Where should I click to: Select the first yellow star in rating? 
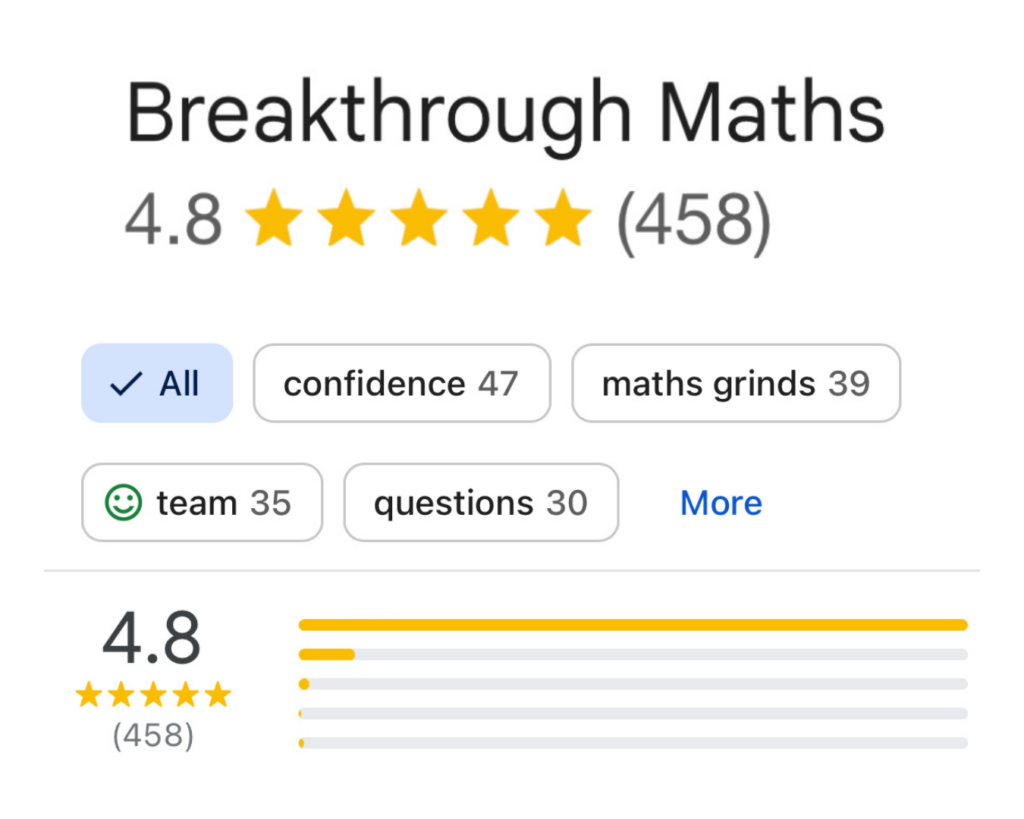[x=275, y=216]
